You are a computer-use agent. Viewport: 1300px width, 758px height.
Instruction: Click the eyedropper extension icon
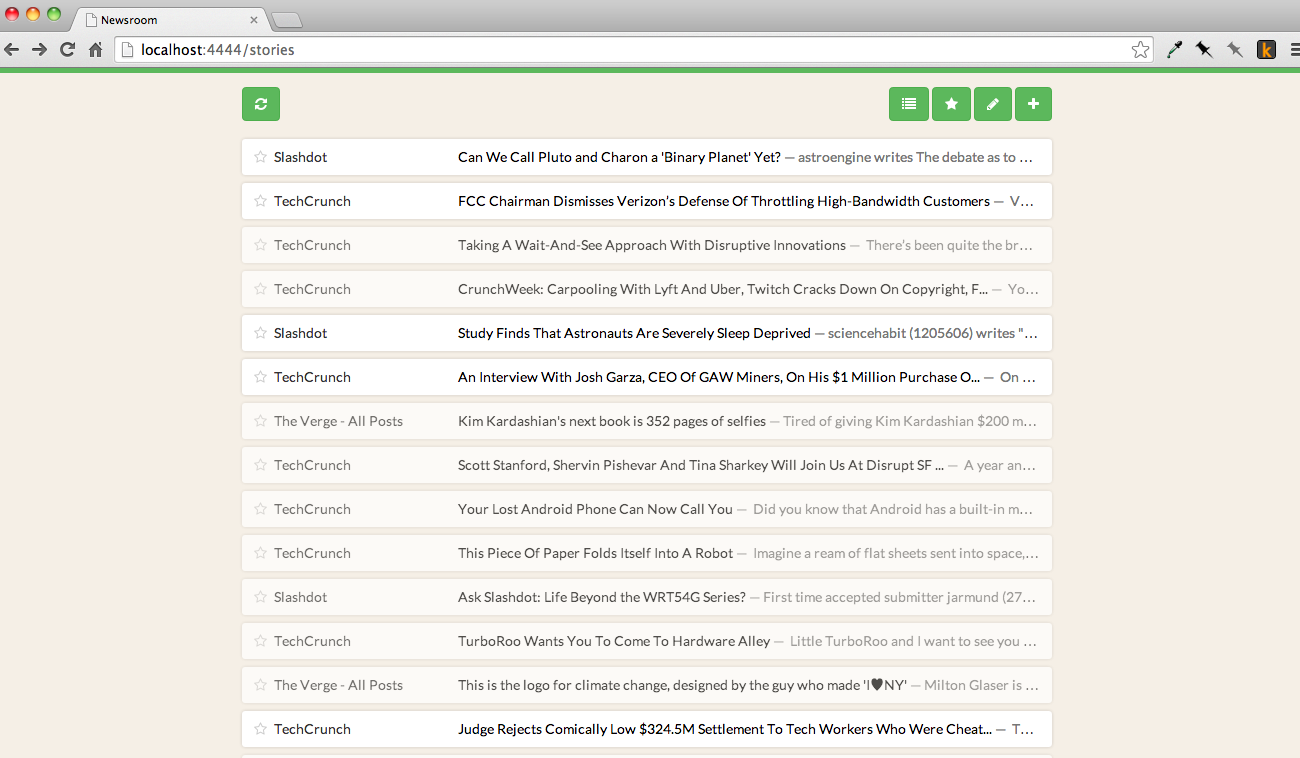[x=1175, y=49]
